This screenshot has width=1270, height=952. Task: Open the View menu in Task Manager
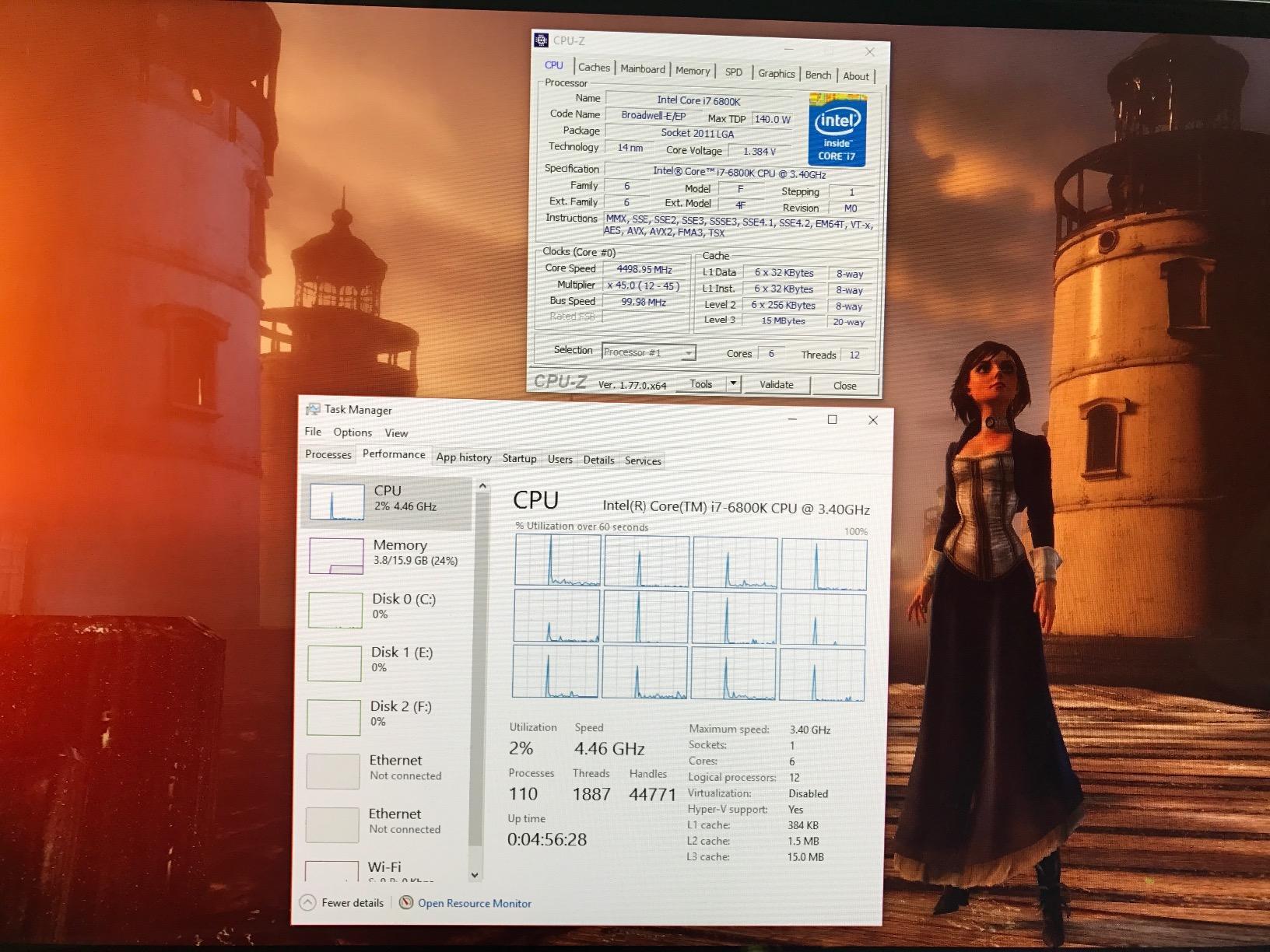tap(396, 433)
